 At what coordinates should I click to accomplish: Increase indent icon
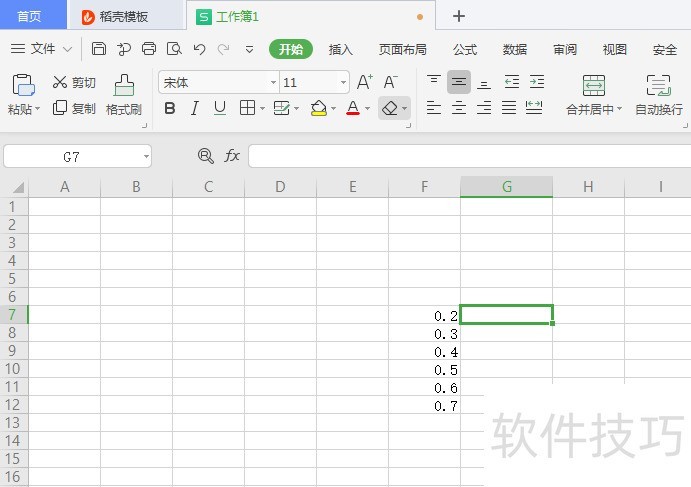(x=537, y=82)
